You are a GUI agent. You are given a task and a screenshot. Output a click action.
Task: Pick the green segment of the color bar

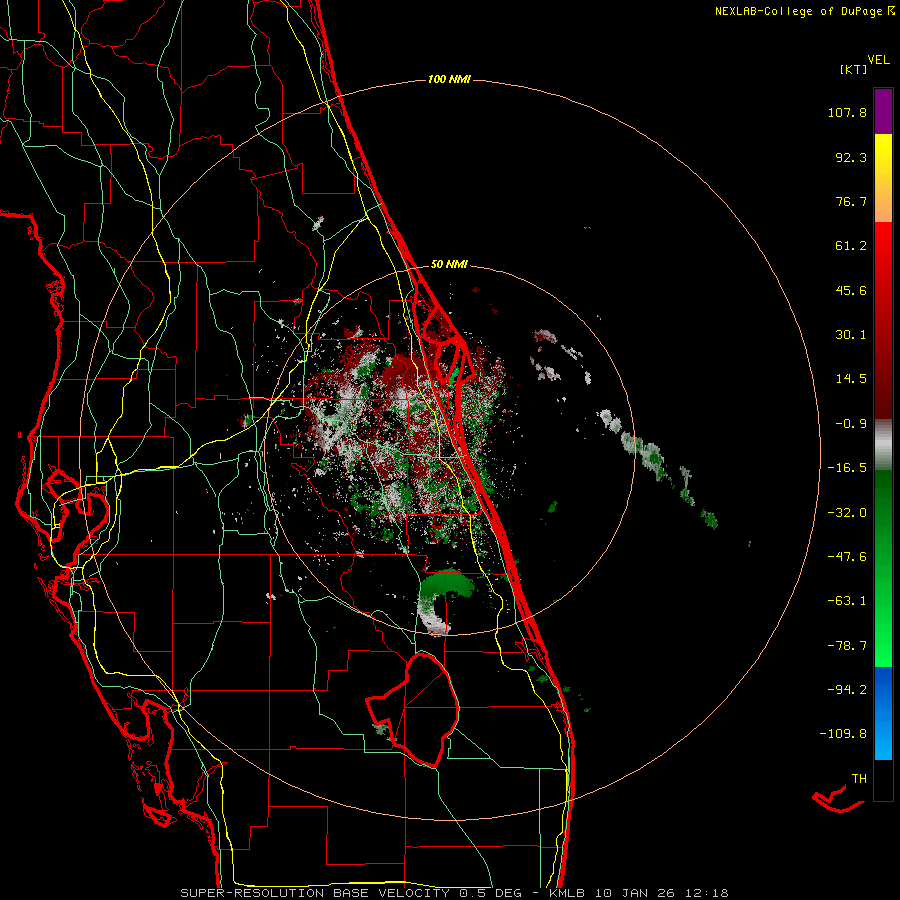click(883, 568)
